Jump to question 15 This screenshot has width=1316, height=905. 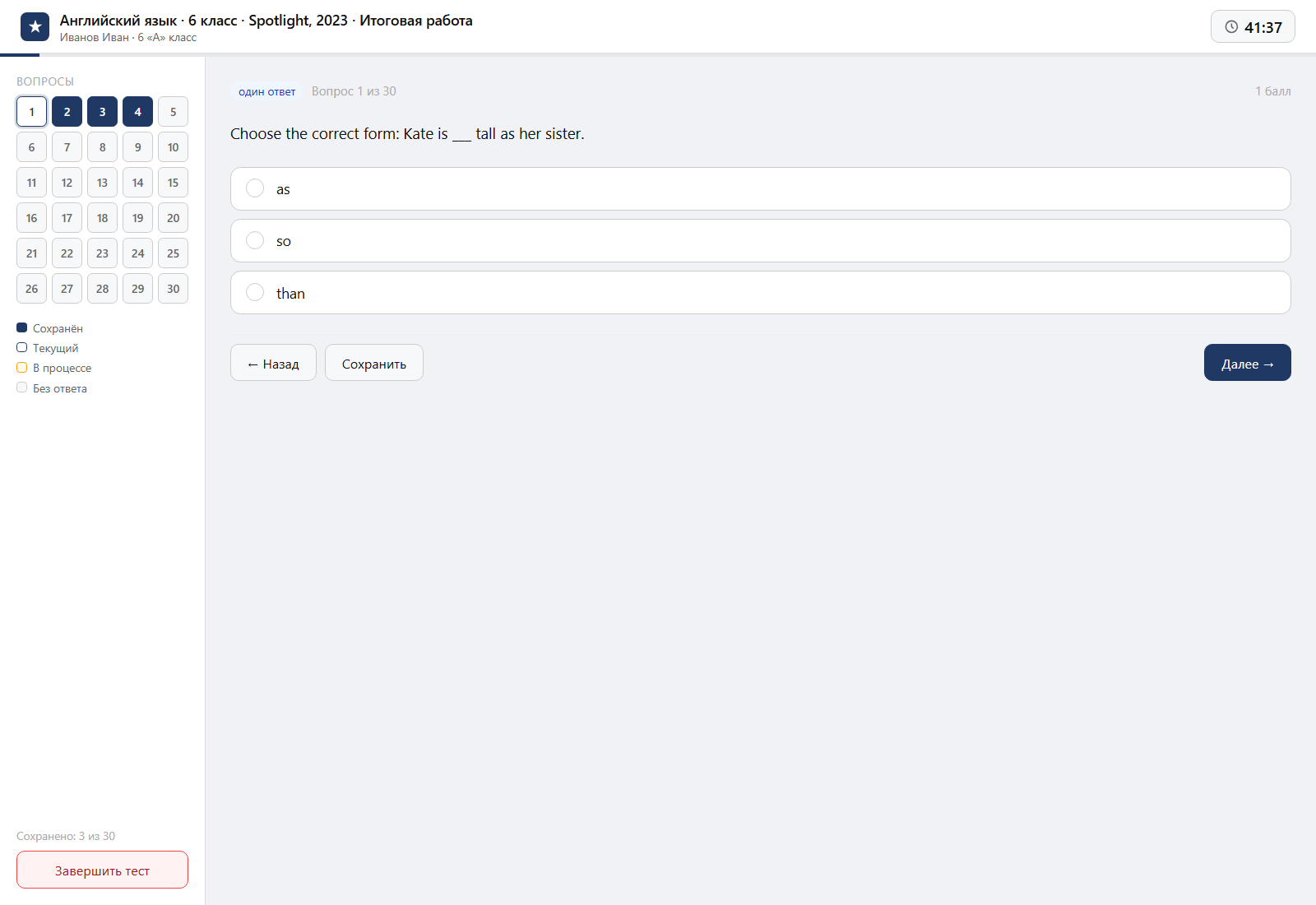(x=173, y=183)
